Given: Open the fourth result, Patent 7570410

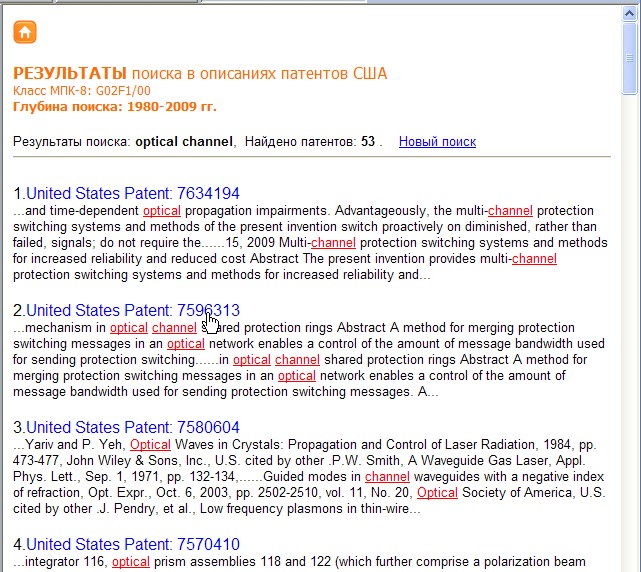Looking at the screenshot, I should [x=132, y=544].
